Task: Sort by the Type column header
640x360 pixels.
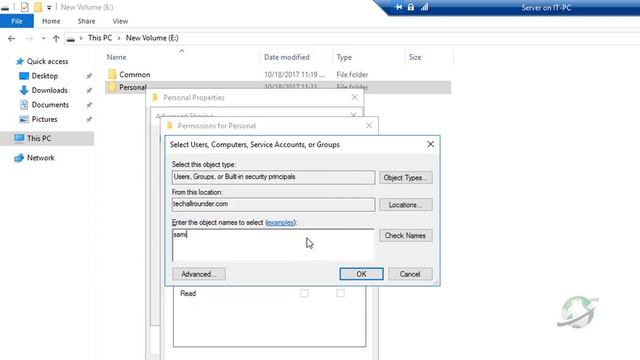Action: click(344, 57)
